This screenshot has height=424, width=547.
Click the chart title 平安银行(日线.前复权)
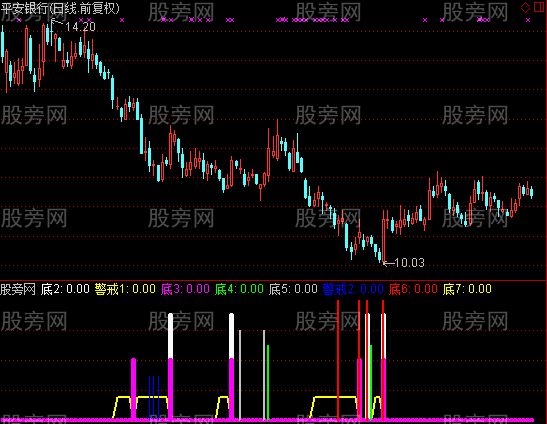[x=60, y=8]
